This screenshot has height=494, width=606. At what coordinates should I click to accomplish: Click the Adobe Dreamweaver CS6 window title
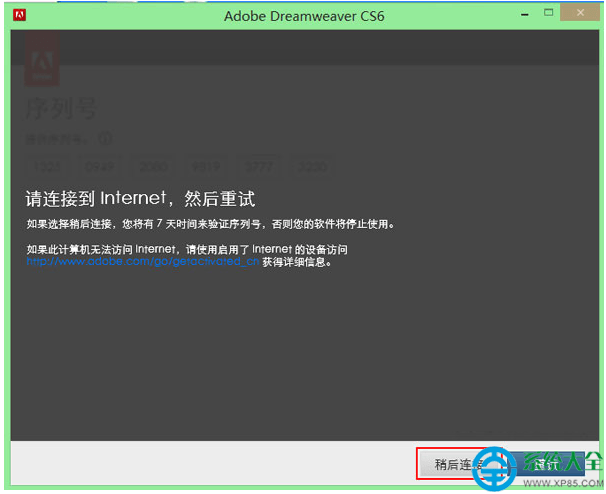pos(304,16)
